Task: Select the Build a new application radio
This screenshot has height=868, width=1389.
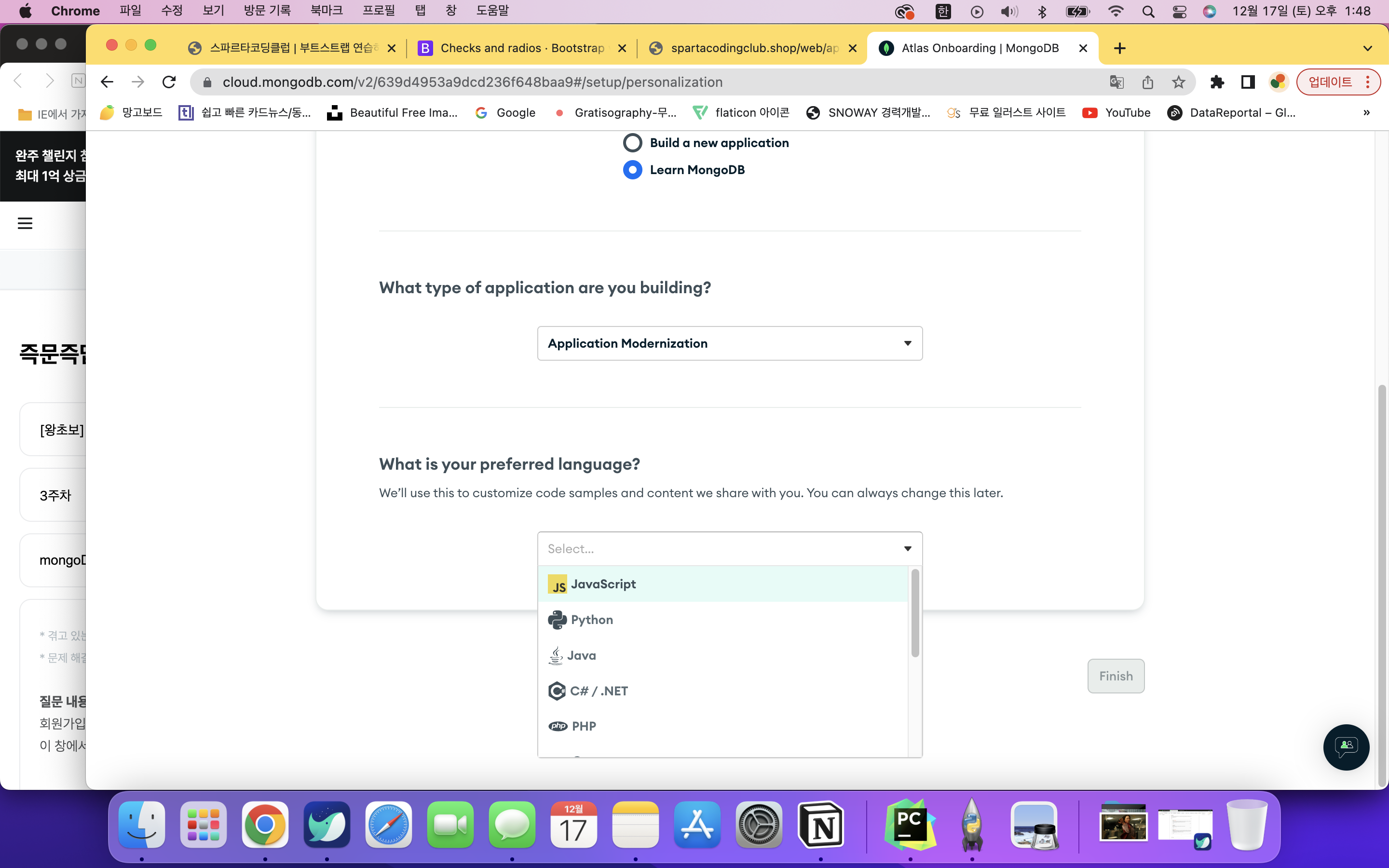Action: pos(632,143)
